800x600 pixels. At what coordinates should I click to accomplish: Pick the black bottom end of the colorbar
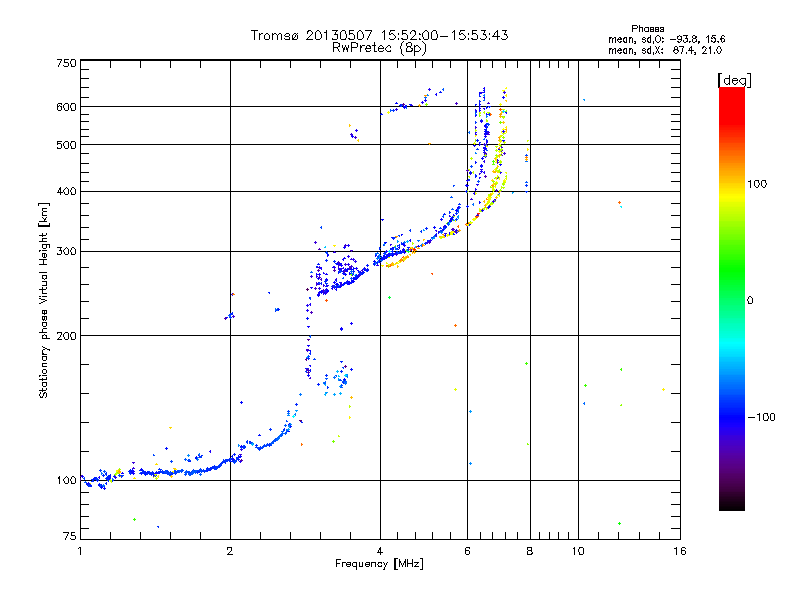pyautogui.click(x=732, y=504)
